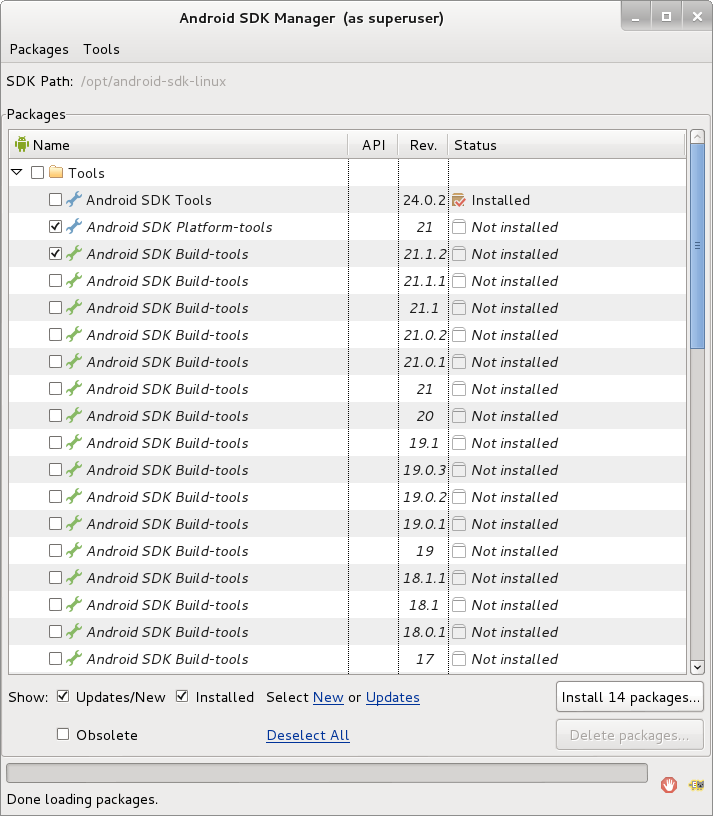The height and width of the screenshot is (816, 713).
Task: Check Build-tools 21.1.1 checkbox
Action: point(55,280)
